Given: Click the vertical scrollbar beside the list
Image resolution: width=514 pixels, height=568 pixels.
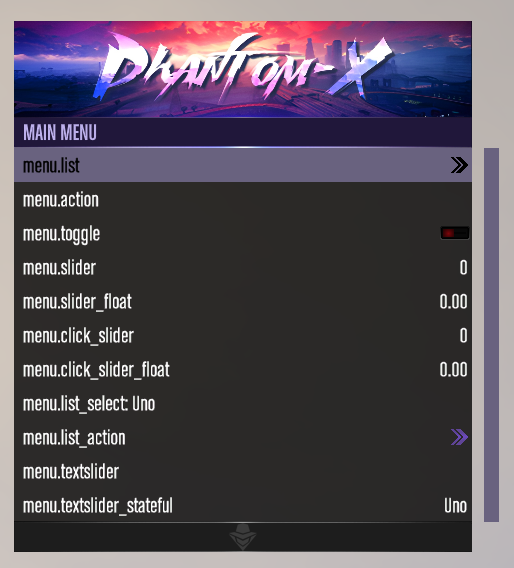Looking at the screenshot, I should pyautogui.click(x=491, y=335).
